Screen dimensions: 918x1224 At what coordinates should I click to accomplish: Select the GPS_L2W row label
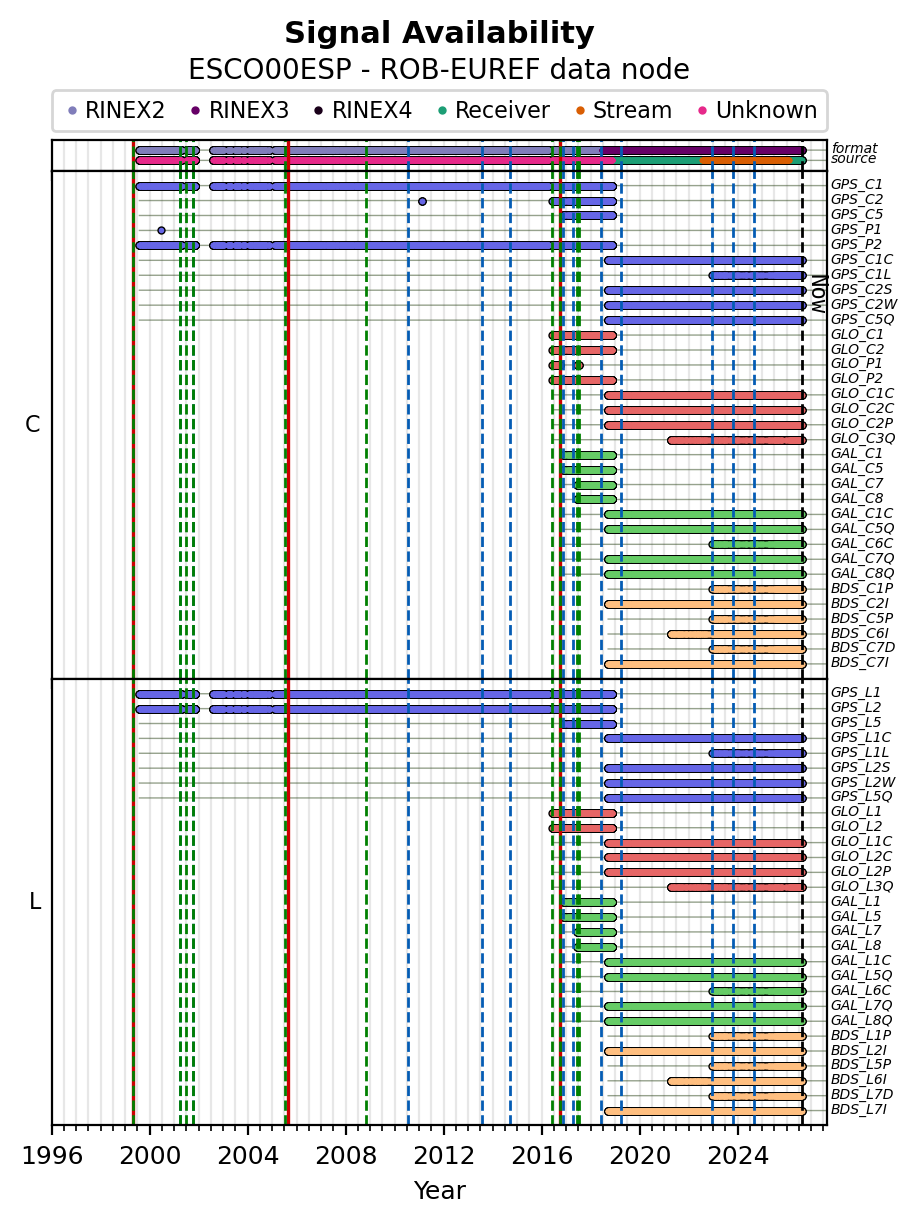pos(862,782)
